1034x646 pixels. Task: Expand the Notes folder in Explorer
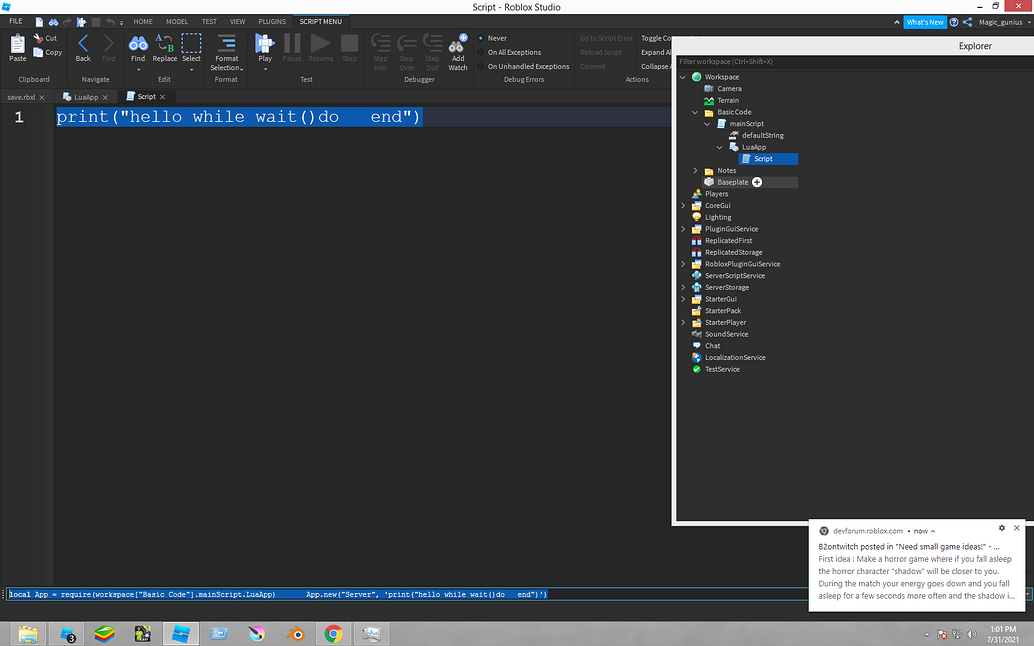(695, 170)
